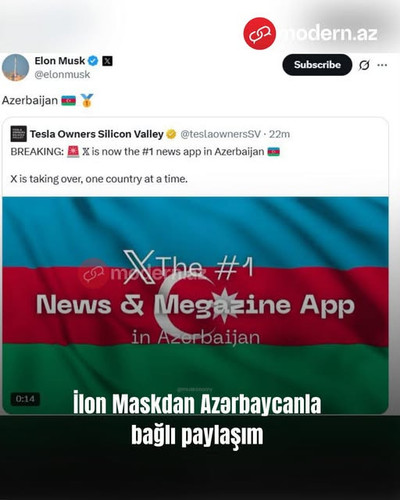The height and width of the screenshot is (500, 400).
Task: Click the blue verified badge beside Elon Musk
Action: [93, 61]
